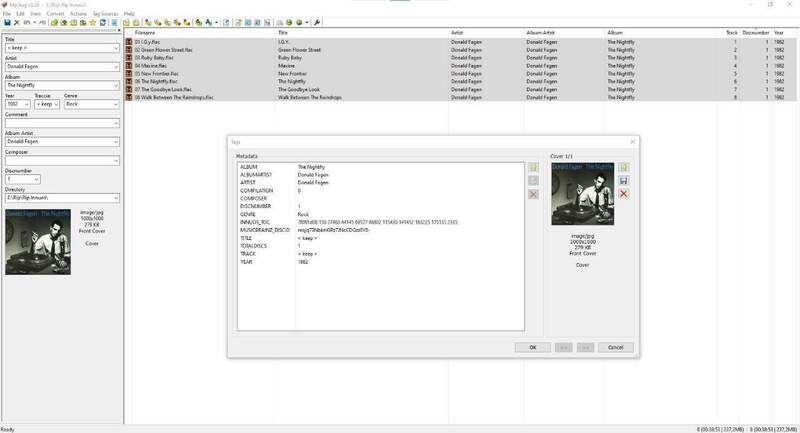
Task: Click Add cover icon in Tags dialog
Action: (624, 167)
